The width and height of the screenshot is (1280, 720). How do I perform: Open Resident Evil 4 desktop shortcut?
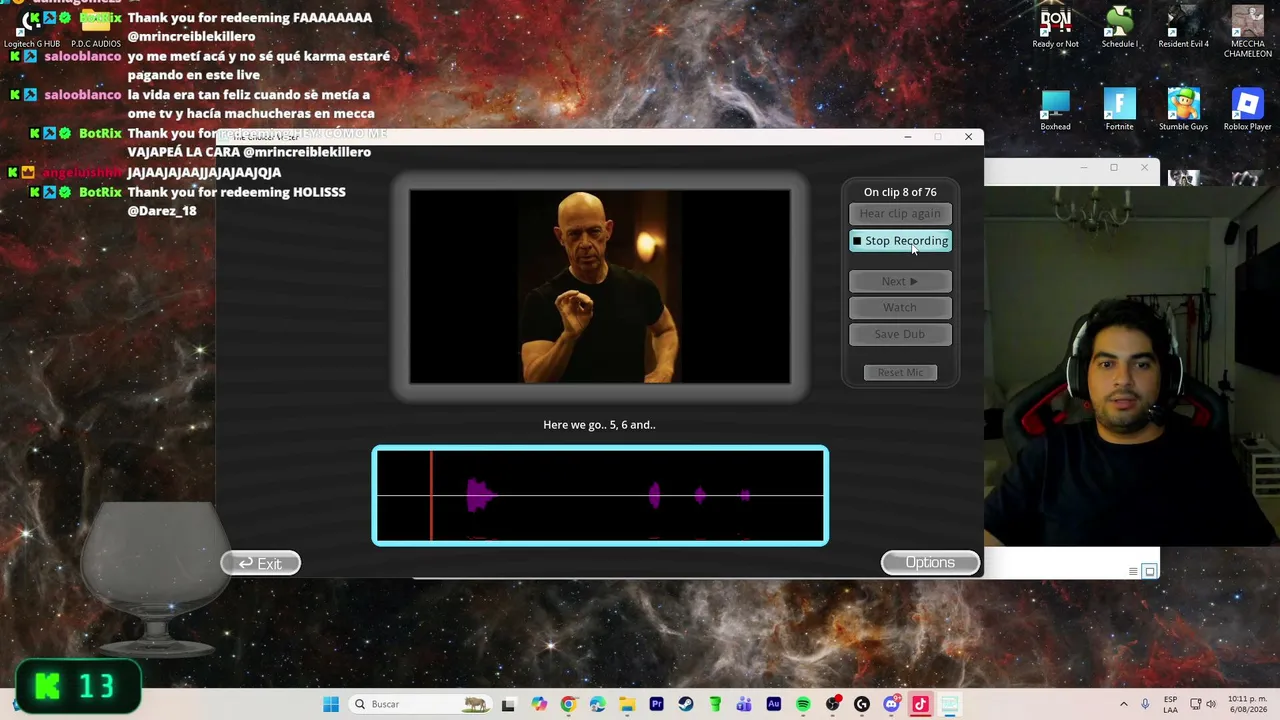1183,28
